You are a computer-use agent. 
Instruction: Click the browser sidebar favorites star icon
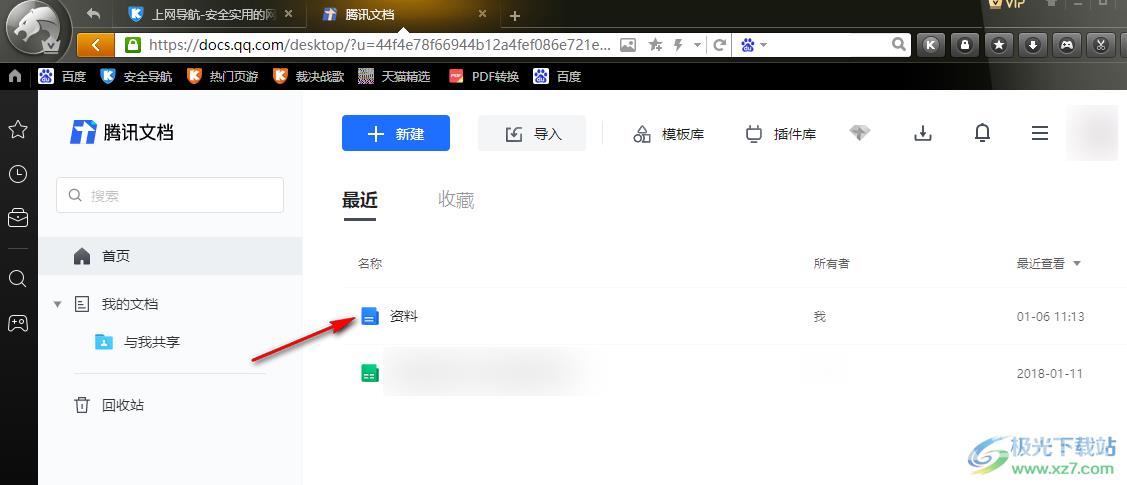18,129
